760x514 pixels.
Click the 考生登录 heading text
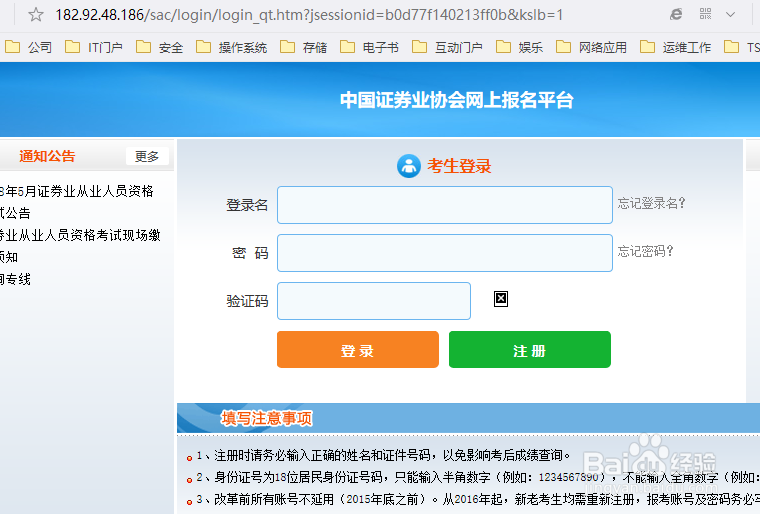coord(459,166)
